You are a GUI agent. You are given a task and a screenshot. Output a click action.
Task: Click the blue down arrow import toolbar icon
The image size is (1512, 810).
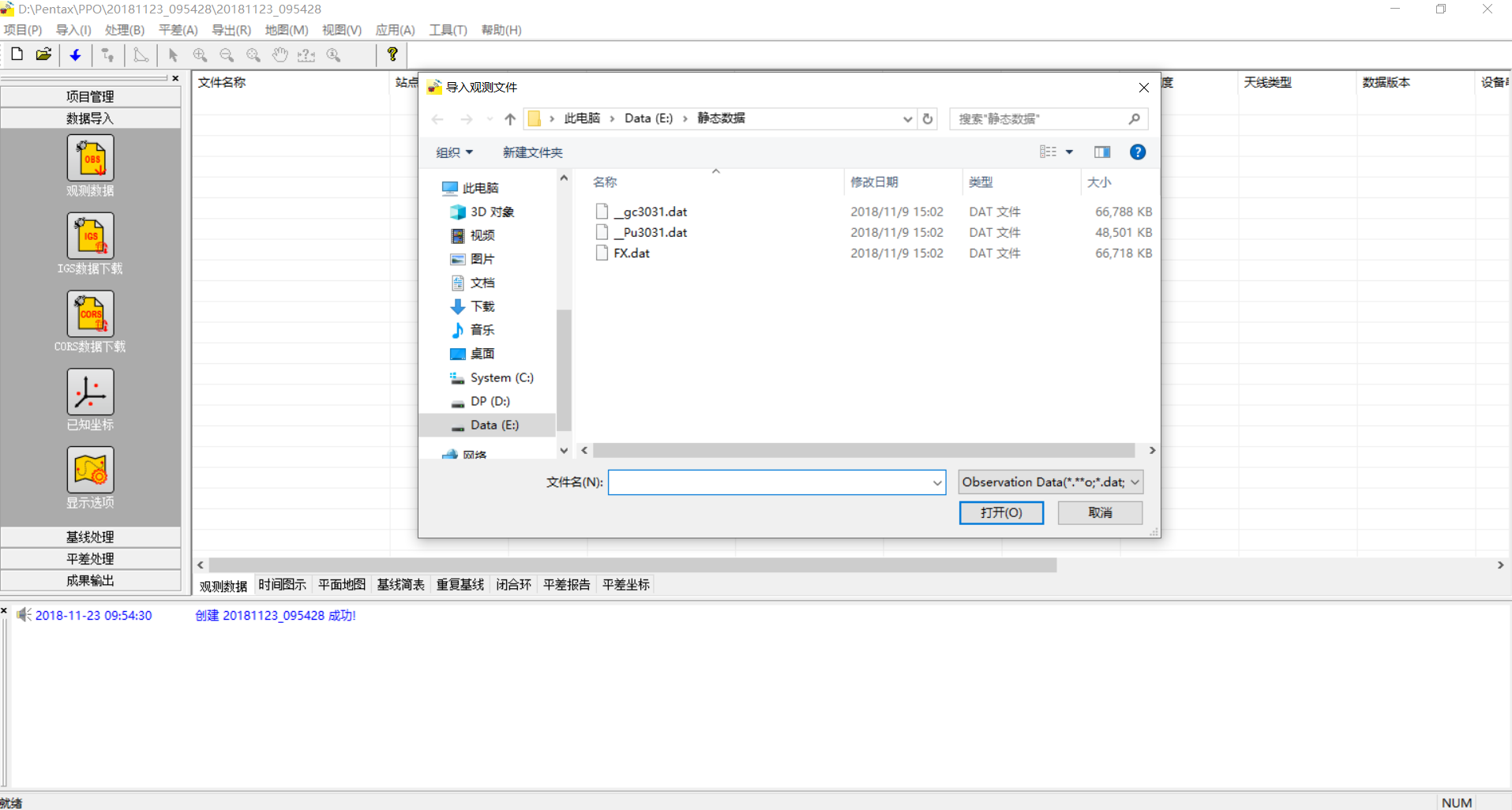(75, 54)
